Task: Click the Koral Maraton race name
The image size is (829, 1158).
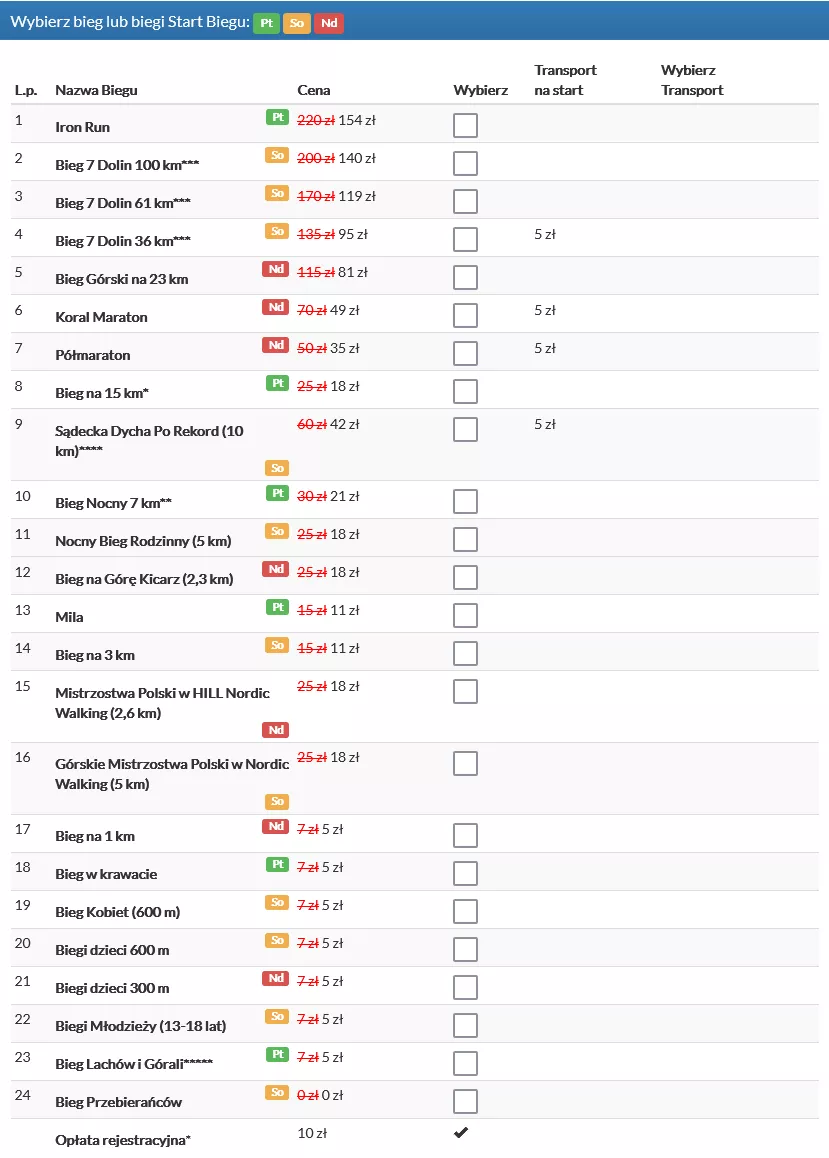Action: point(101,317)
